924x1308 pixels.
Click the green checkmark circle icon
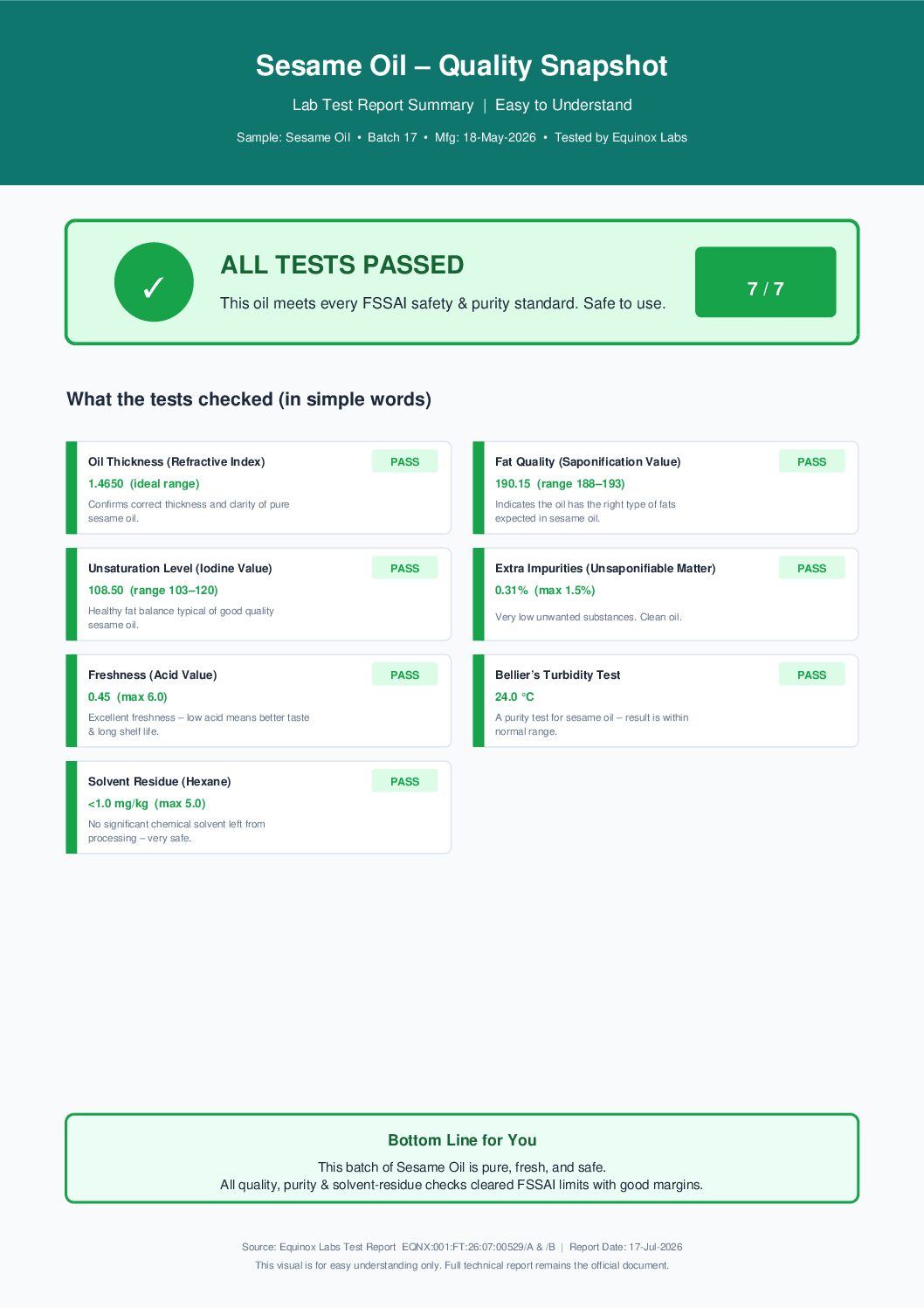[x=154, y=282]
